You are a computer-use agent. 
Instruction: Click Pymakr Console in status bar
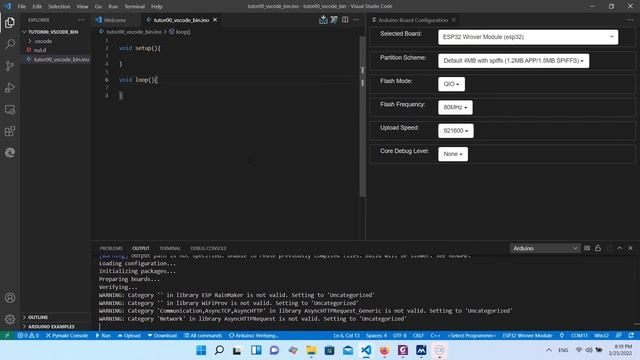point(67,336)
